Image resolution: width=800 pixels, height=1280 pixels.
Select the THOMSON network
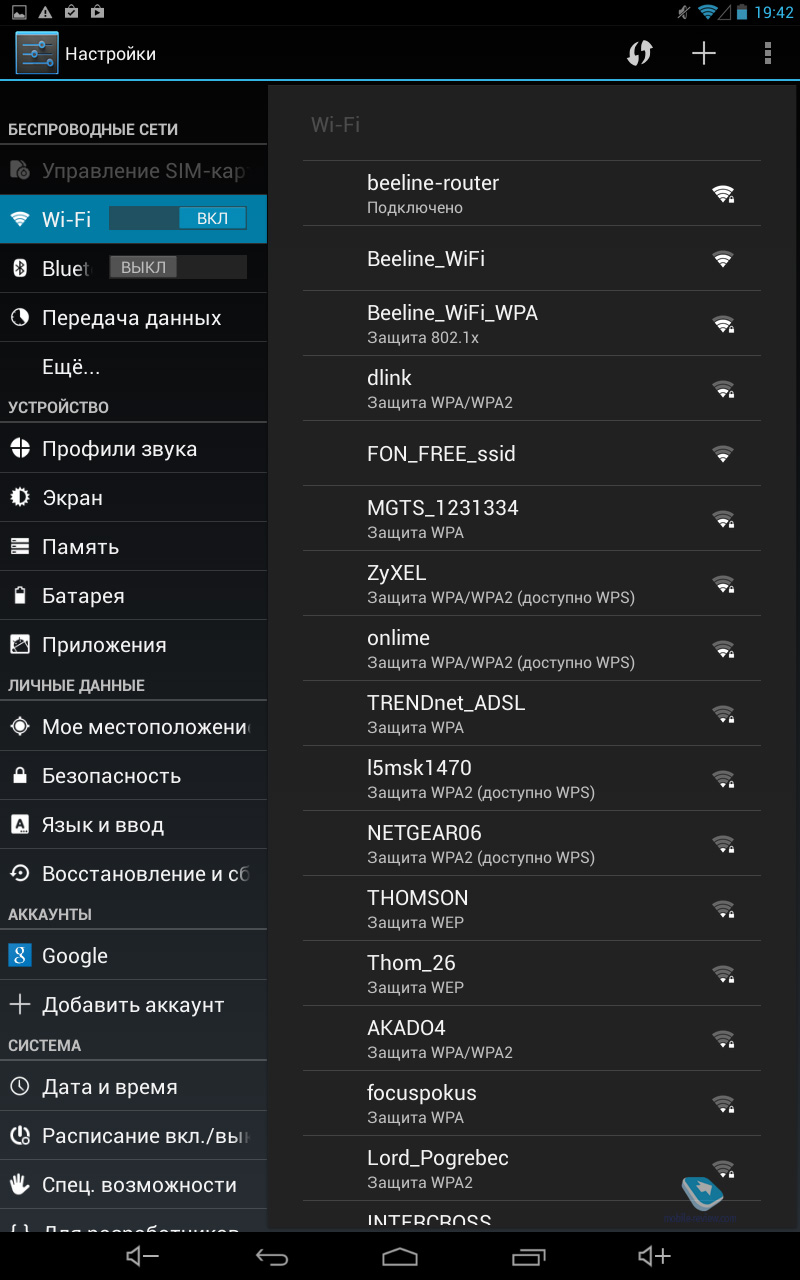[x=532, y=908]
